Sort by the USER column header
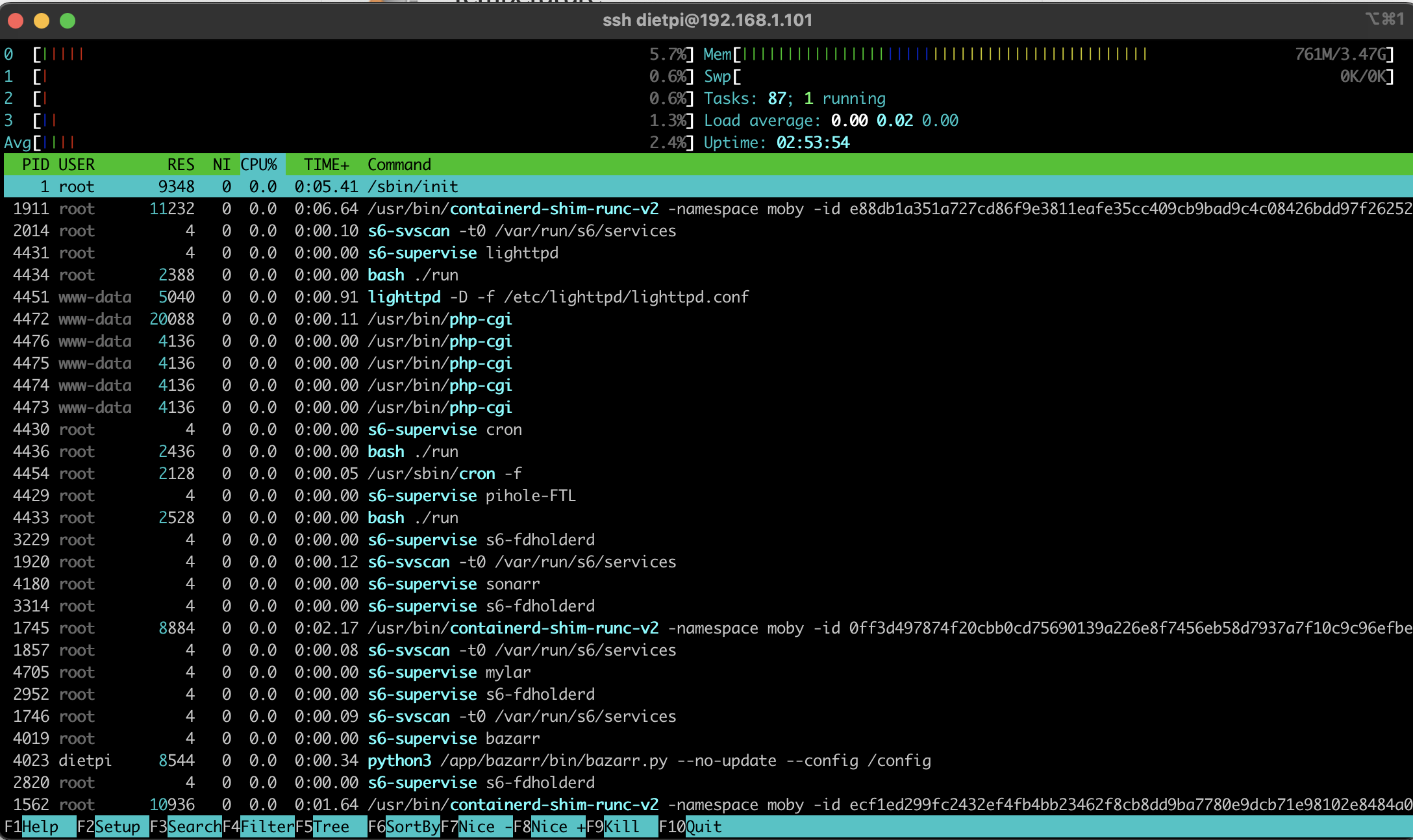The width and height of the screenshot is (1413, 840). [x=77, y=164]
